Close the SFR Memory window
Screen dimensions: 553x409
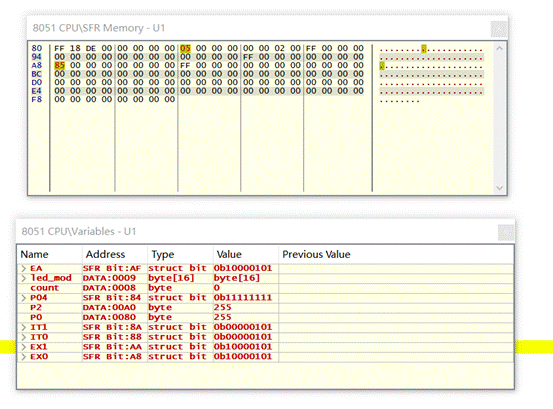coord(499,29)
